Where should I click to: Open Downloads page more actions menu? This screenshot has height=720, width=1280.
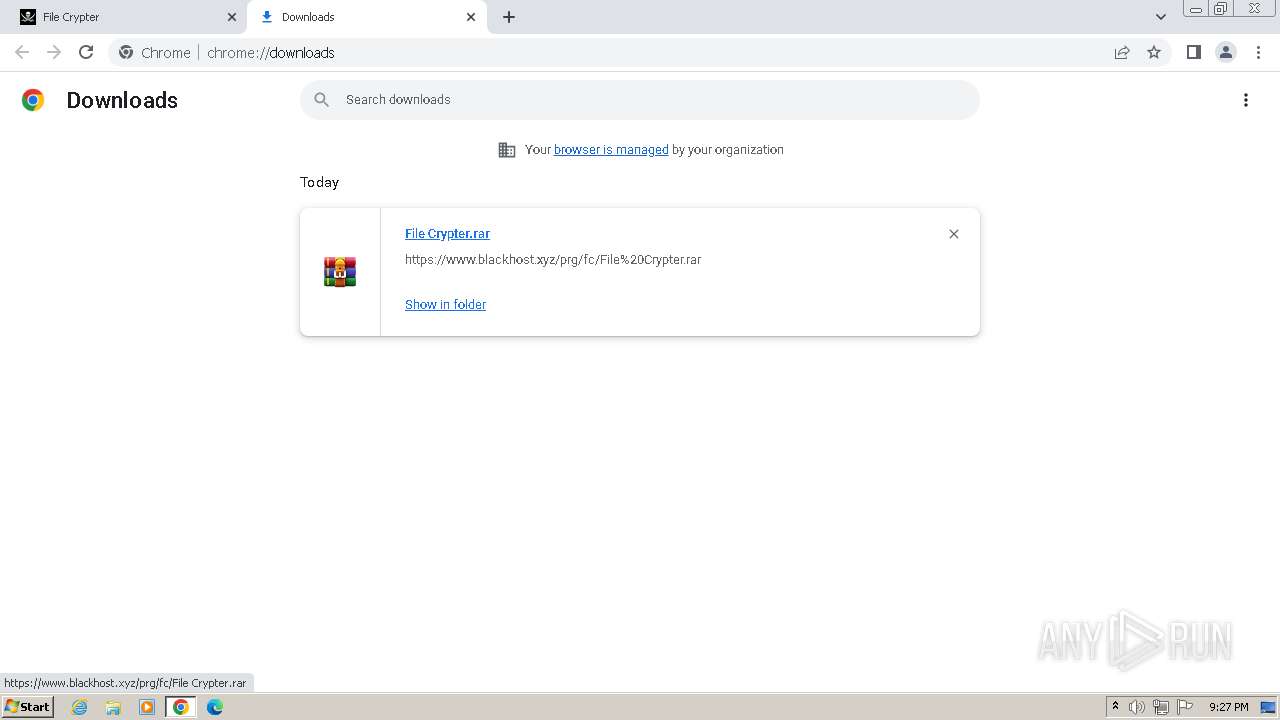[x=1246, y=100]
